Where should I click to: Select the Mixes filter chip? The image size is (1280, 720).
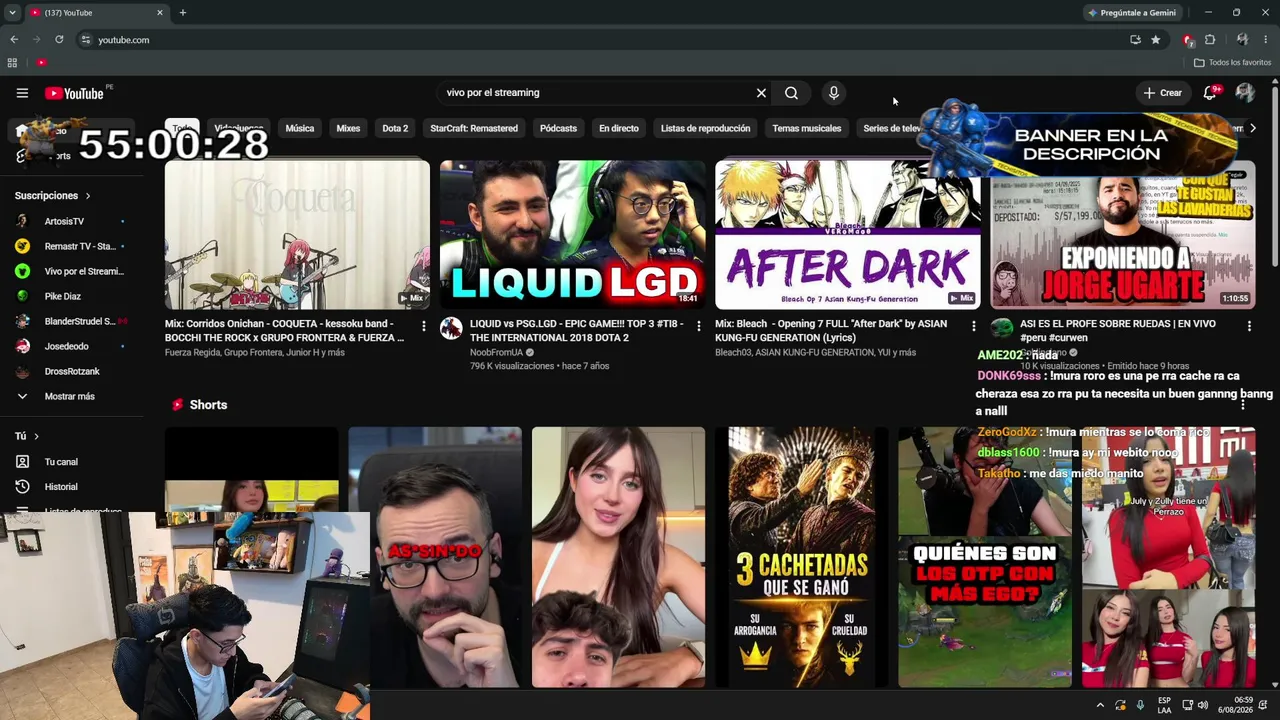pyautogui.click(x=348, y=128)
